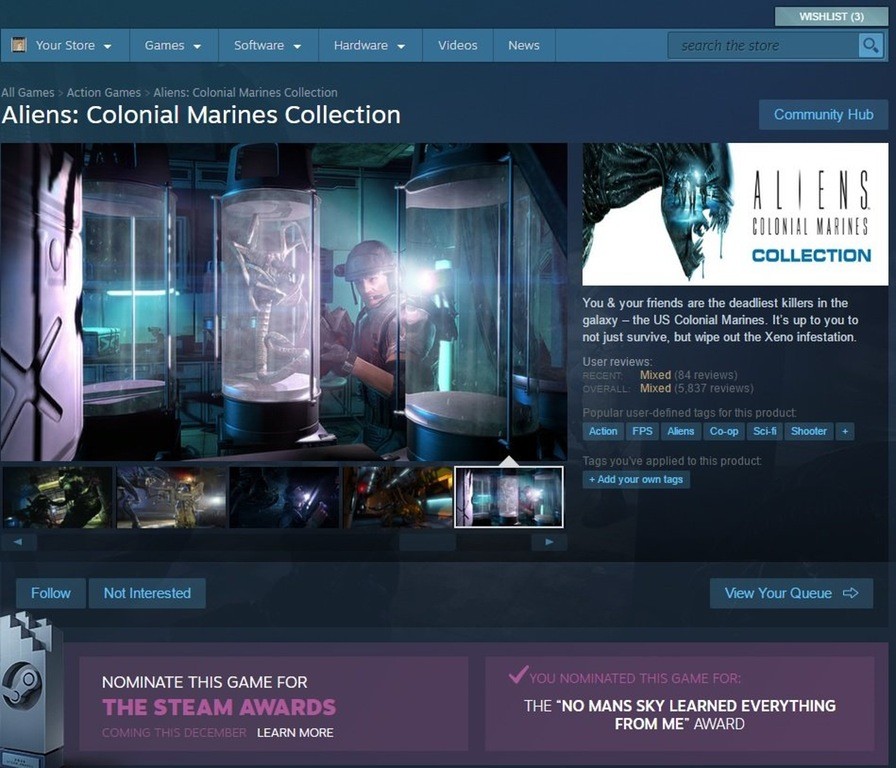Expand the Games dropdown menu

[x=173, y=45]
